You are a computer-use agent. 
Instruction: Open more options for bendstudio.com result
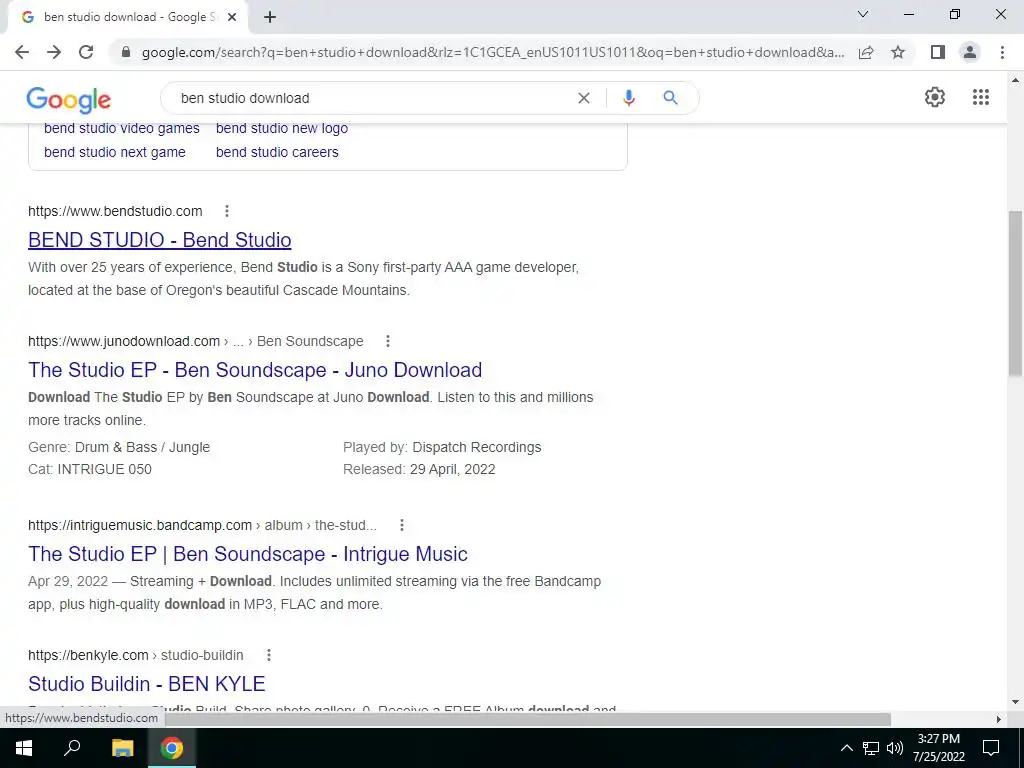[x=227, y=211]
